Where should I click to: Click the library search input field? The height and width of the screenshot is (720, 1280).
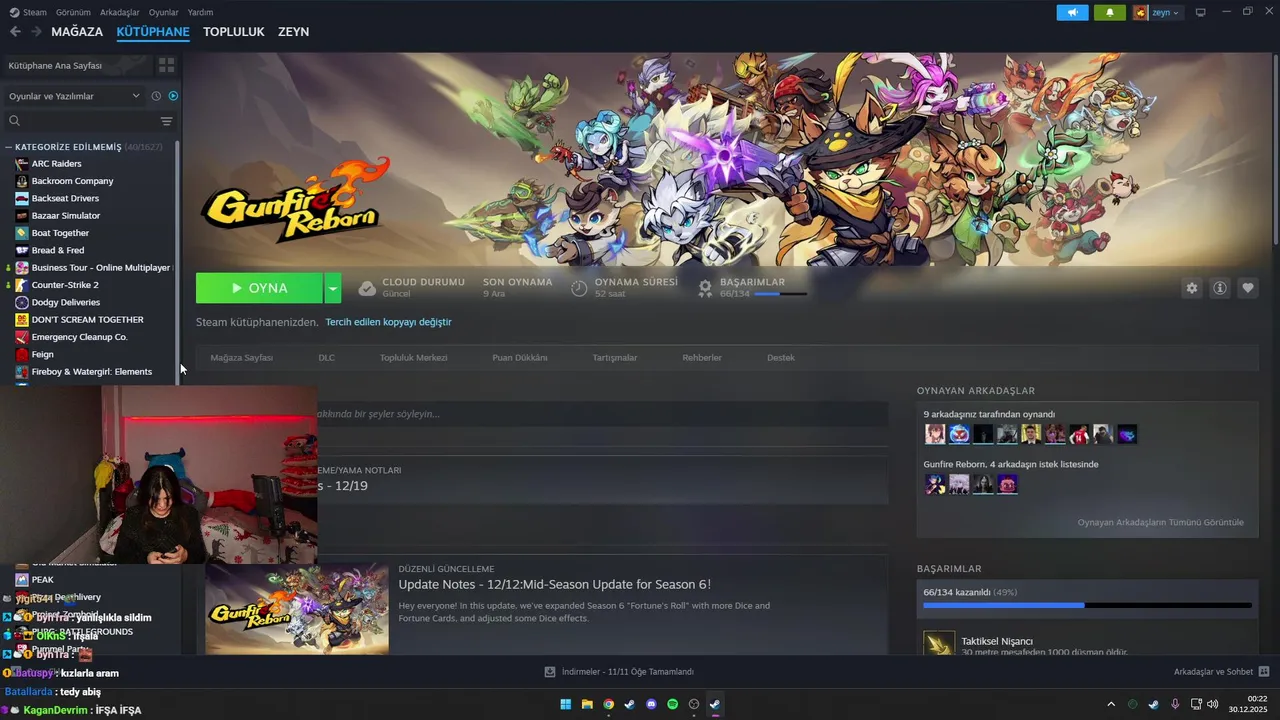click(90, 121)
